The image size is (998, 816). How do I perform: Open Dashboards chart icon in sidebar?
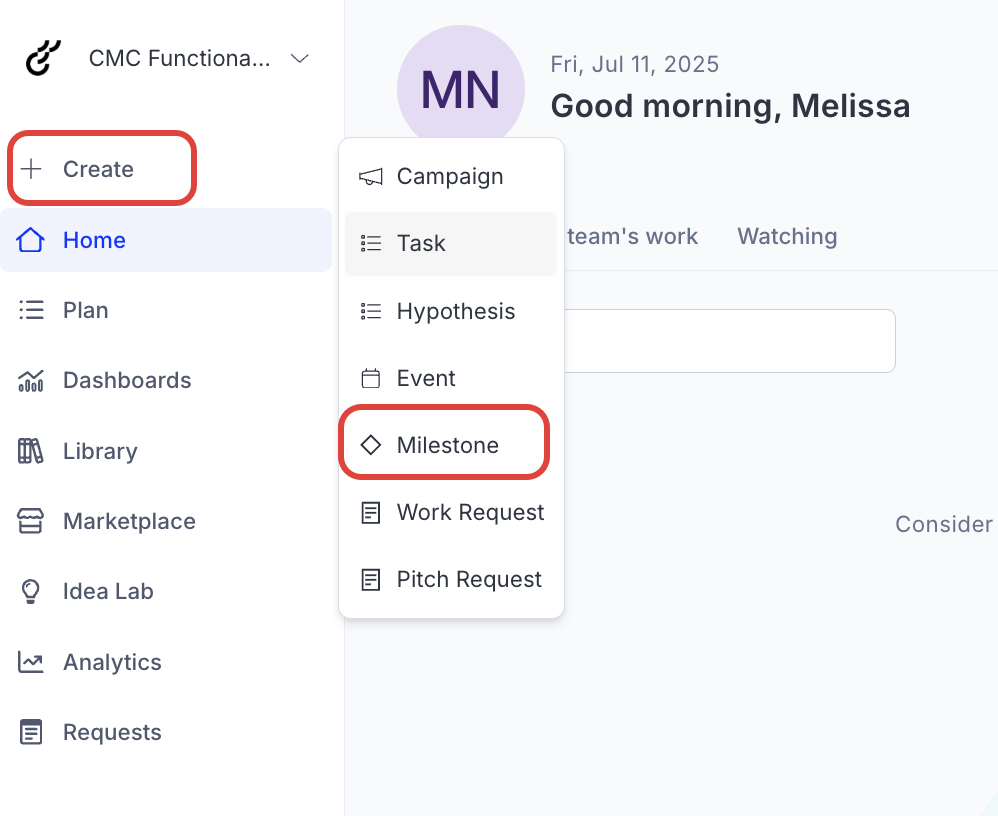[x=31, y=380]
